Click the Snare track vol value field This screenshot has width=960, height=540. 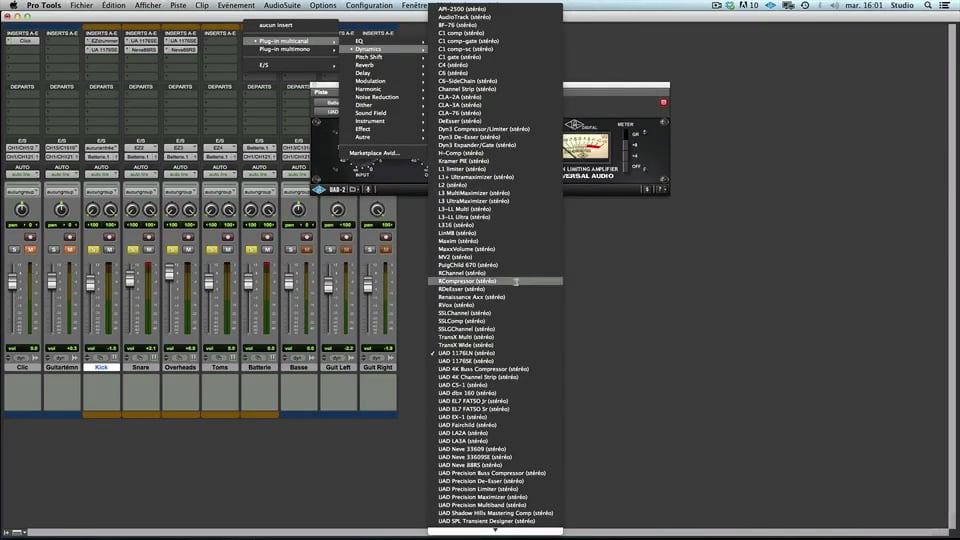(141, 348)
